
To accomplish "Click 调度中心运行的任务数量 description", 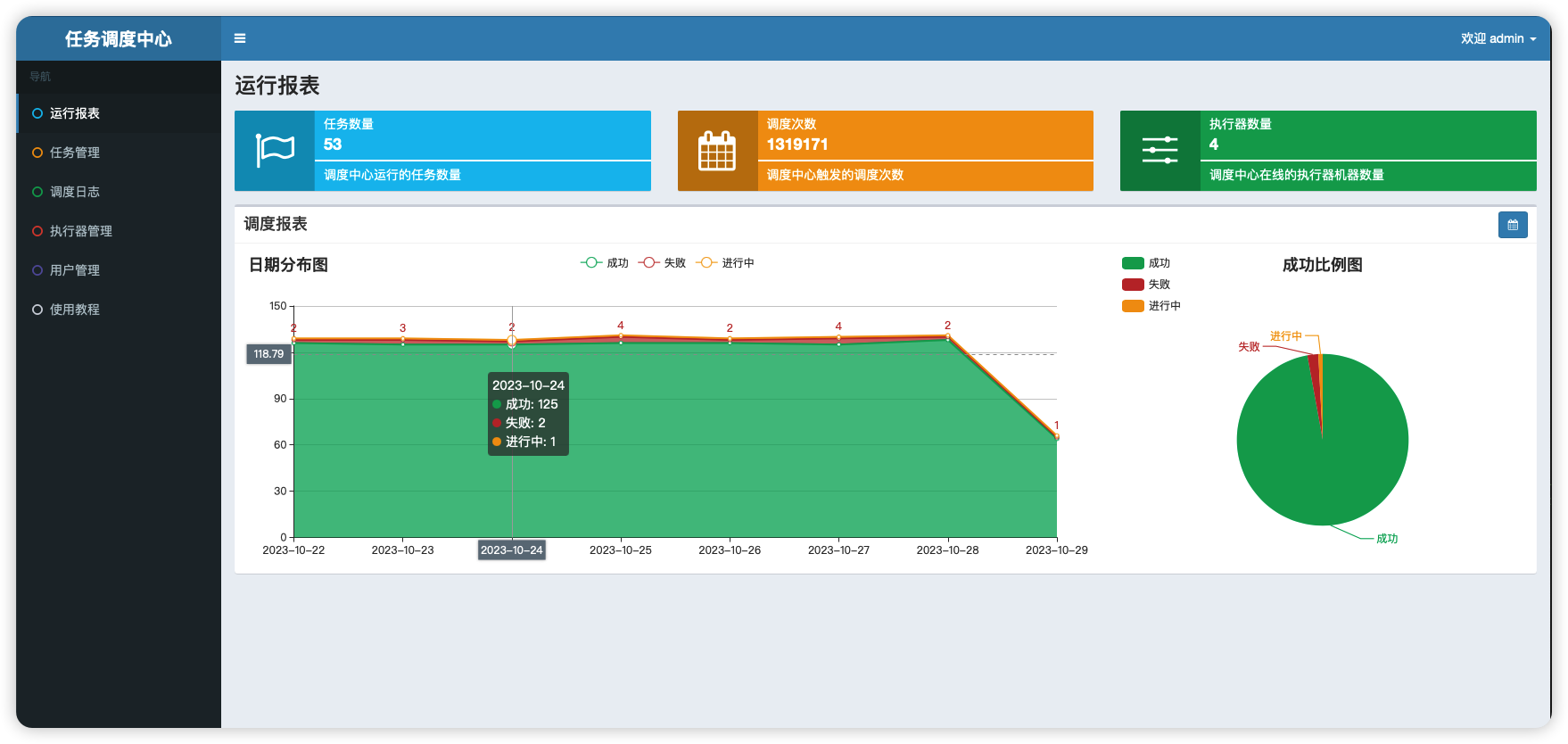I will 392,175.
